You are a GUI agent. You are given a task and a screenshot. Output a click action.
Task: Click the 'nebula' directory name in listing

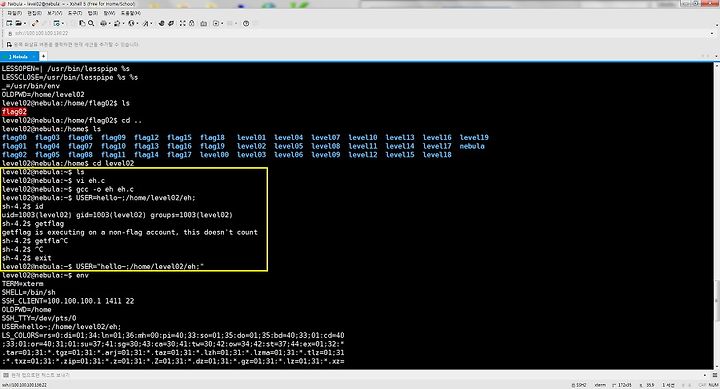[472, 146]
